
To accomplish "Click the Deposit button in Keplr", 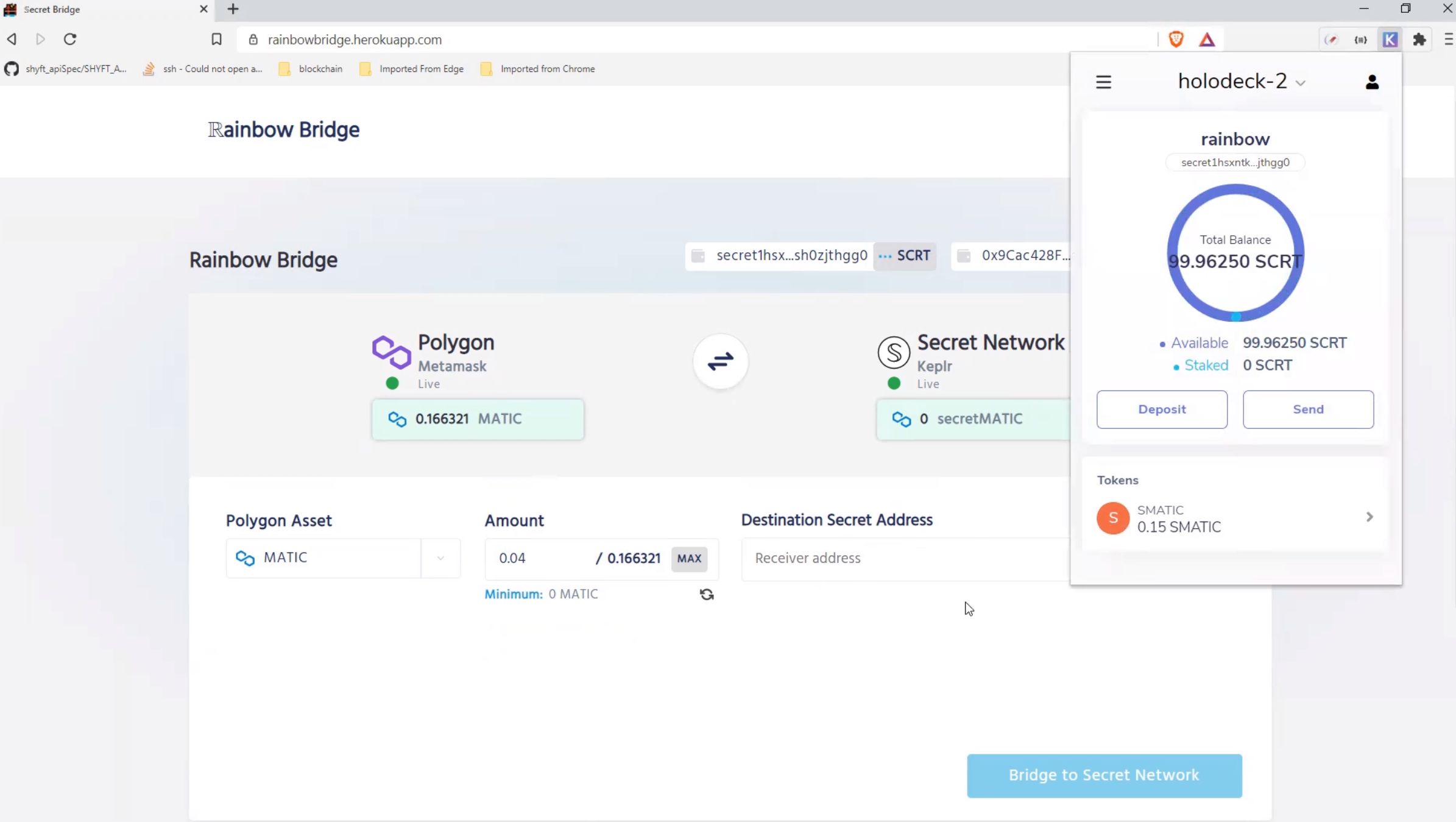I will [1162, 409].
